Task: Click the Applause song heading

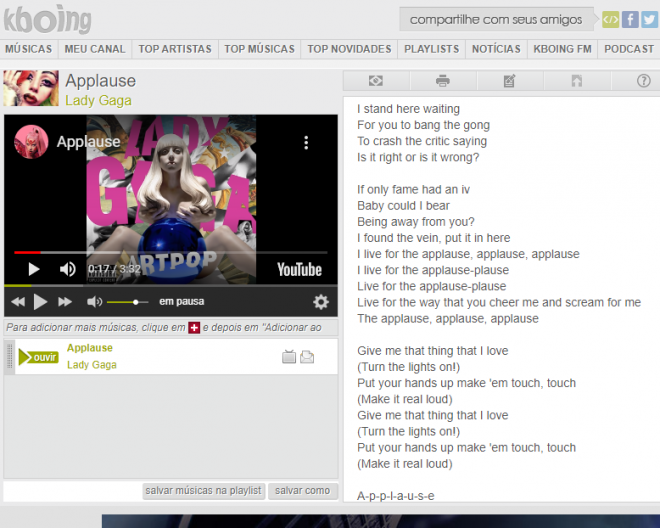Action: [x=101, y=81]
